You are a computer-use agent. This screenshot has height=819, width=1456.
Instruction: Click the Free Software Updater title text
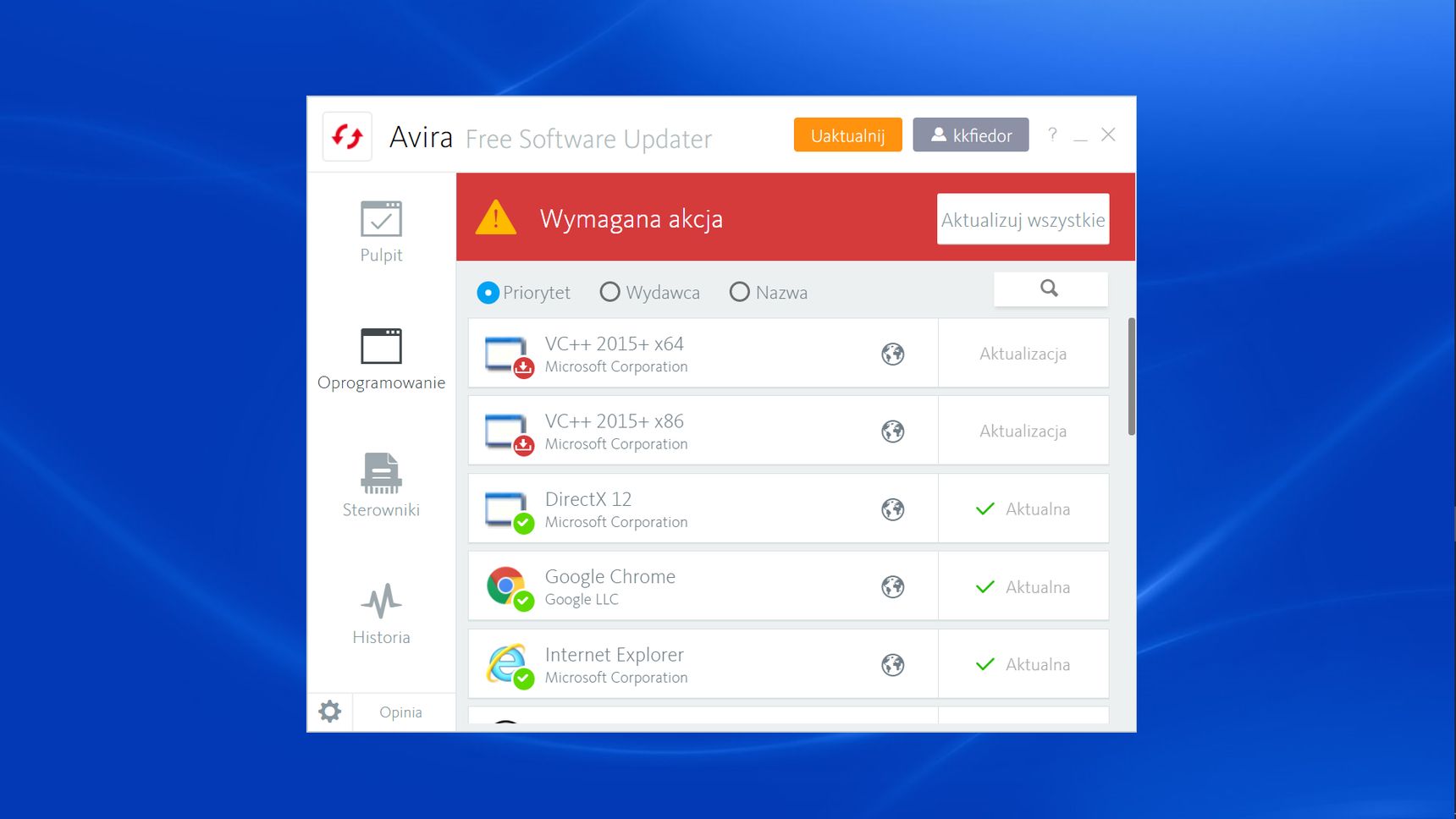(x=589, y=139)
